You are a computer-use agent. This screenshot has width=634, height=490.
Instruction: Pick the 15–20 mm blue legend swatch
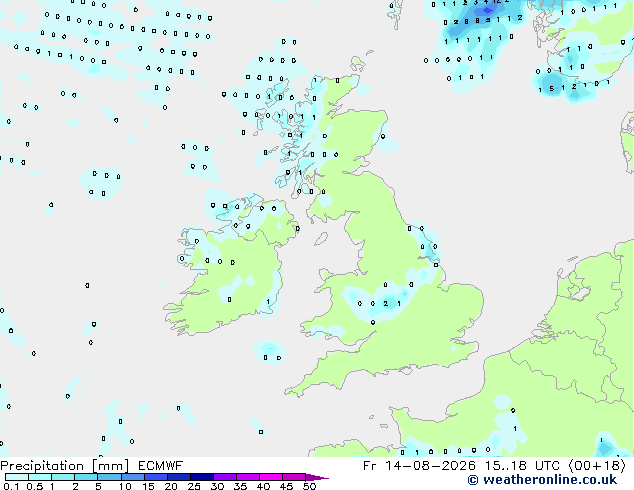(155, 477)
